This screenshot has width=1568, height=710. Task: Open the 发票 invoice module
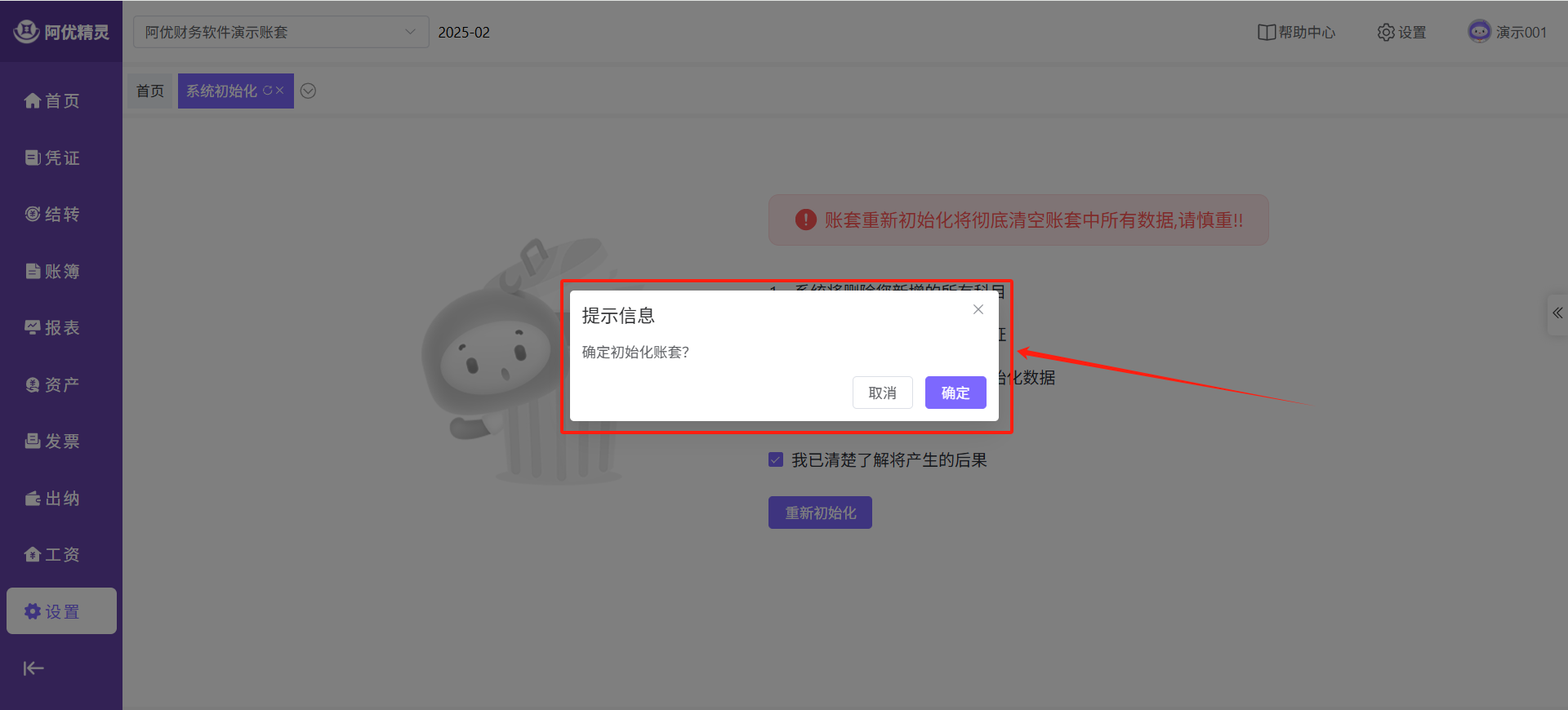point(52,441)
